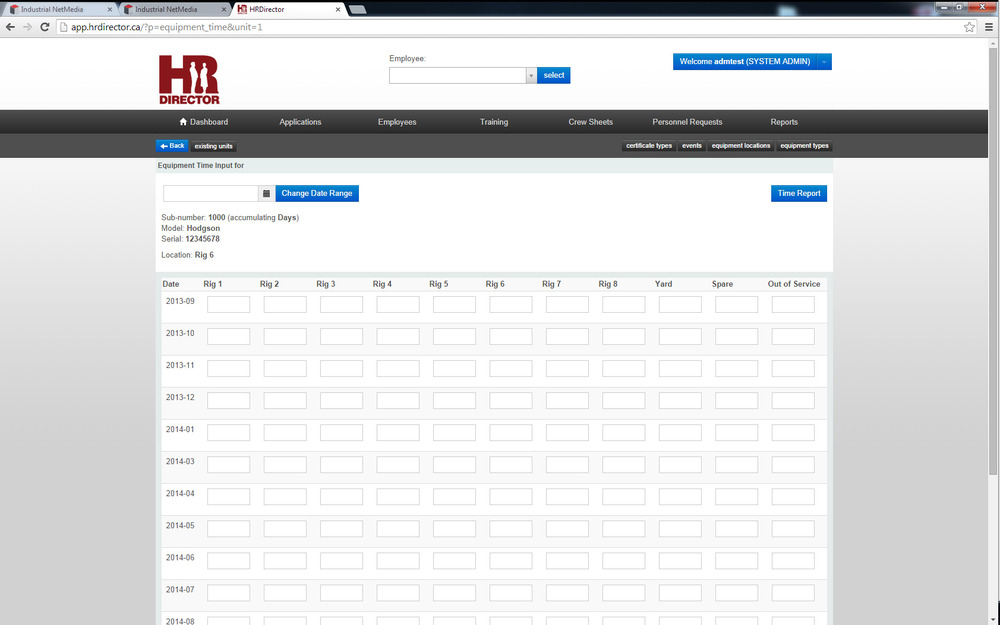Open certificate types
1000x625 pixels.
pos(649,146)
